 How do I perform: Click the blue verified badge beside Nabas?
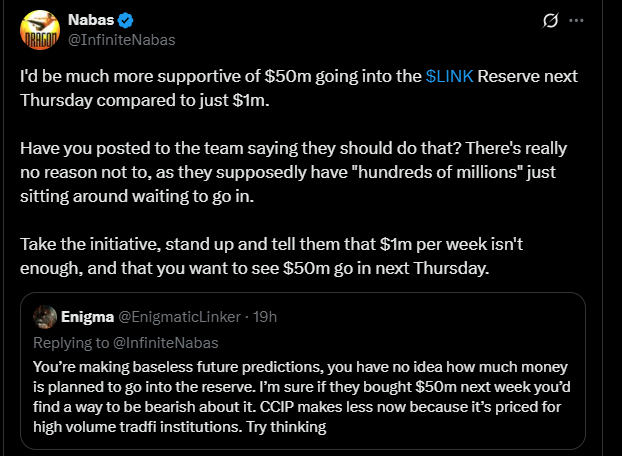[x=125, y=20]
